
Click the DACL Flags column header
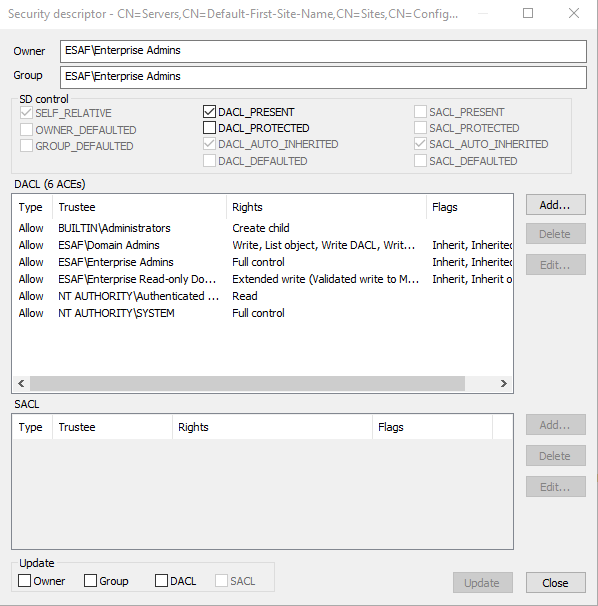[x=470, y=207]
